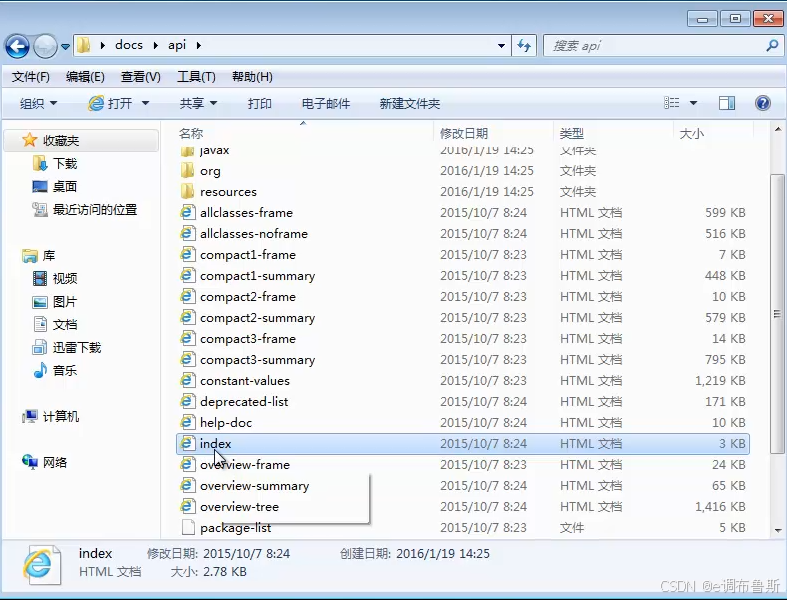Select the resources folder icon
The image size is (787, 600).
click(x=187, y=191)
